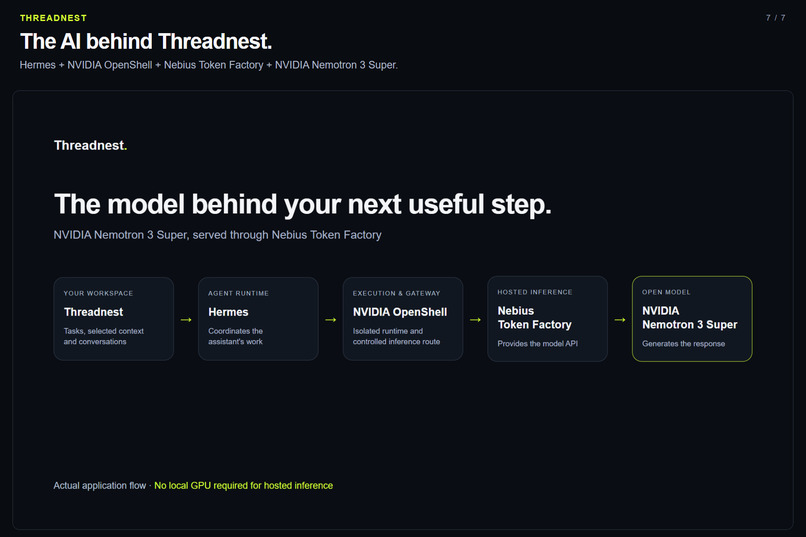Click 'Actual application flow' footer text
806x537 pixels.
click(x=100, y=486)
